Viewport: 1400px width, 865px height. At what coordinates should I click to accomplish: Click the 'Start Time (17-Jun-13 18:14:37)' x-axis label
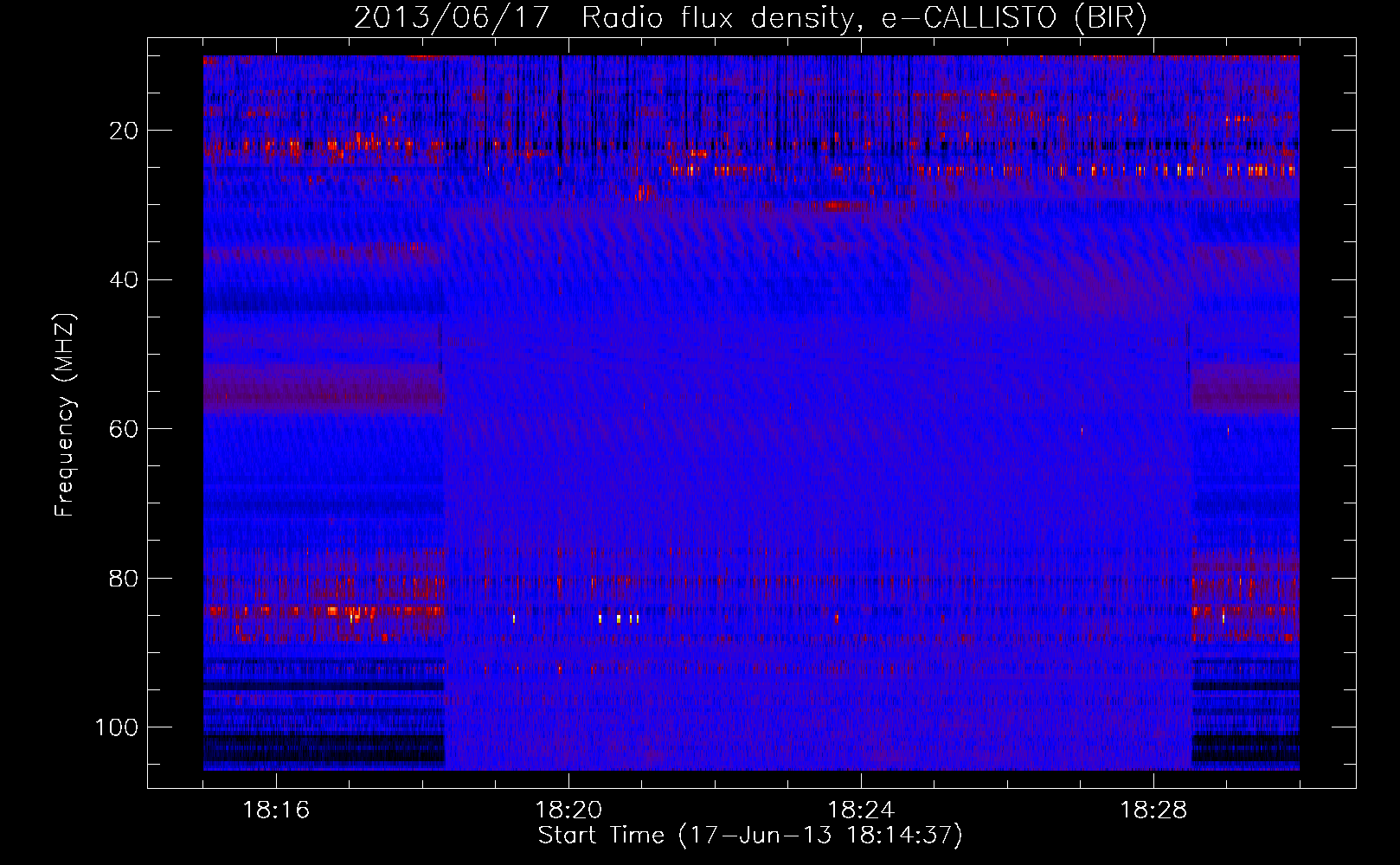pos(750,836)
